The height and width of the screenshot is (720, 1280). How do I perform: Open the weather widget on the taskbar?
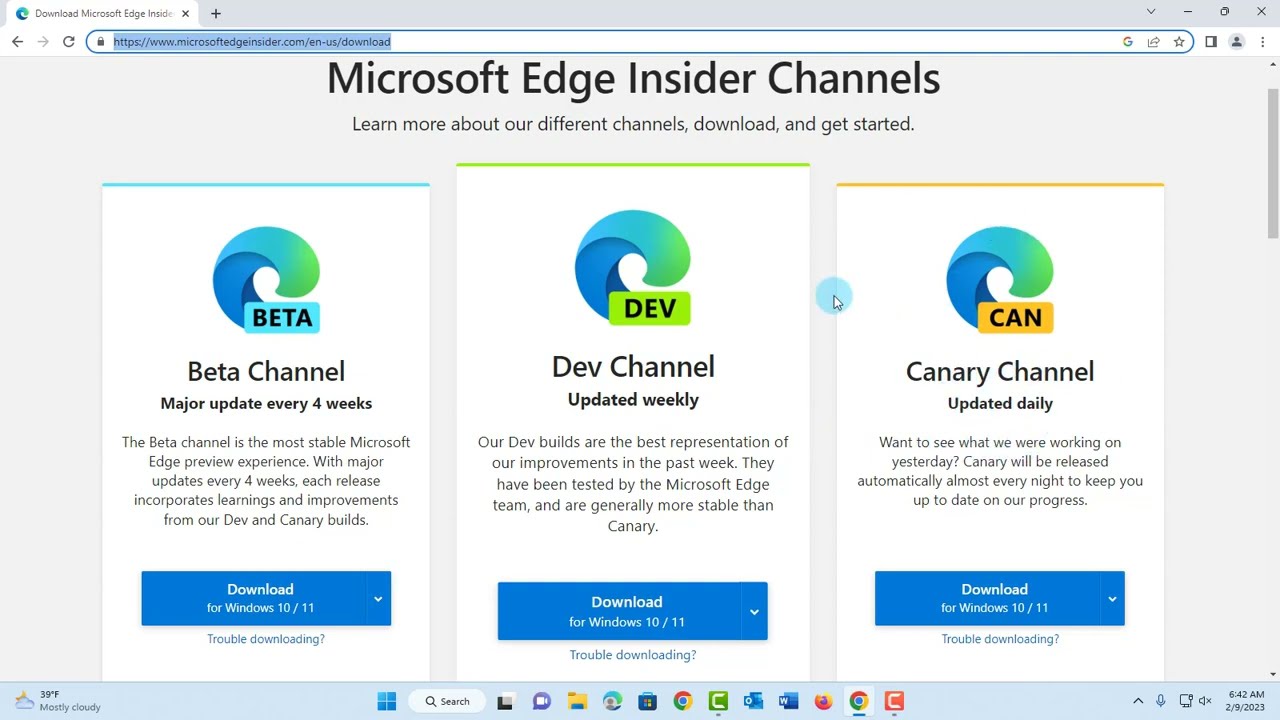(x=57, y=701)
